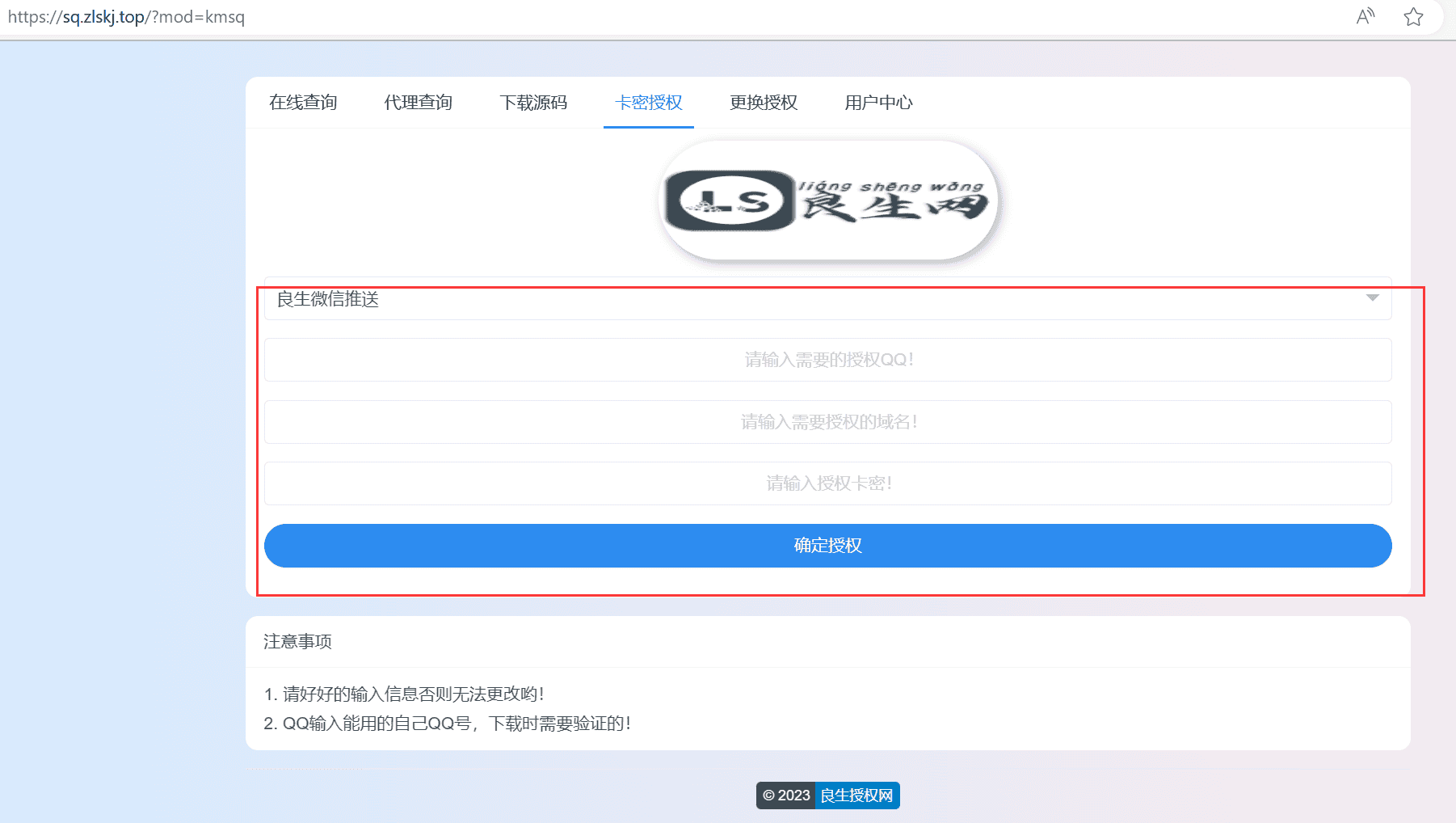Expand the dropdown arrow beside 良生微信推送
The height and width of the screenshot is (823, 1456).
[x=1371, y=300]
